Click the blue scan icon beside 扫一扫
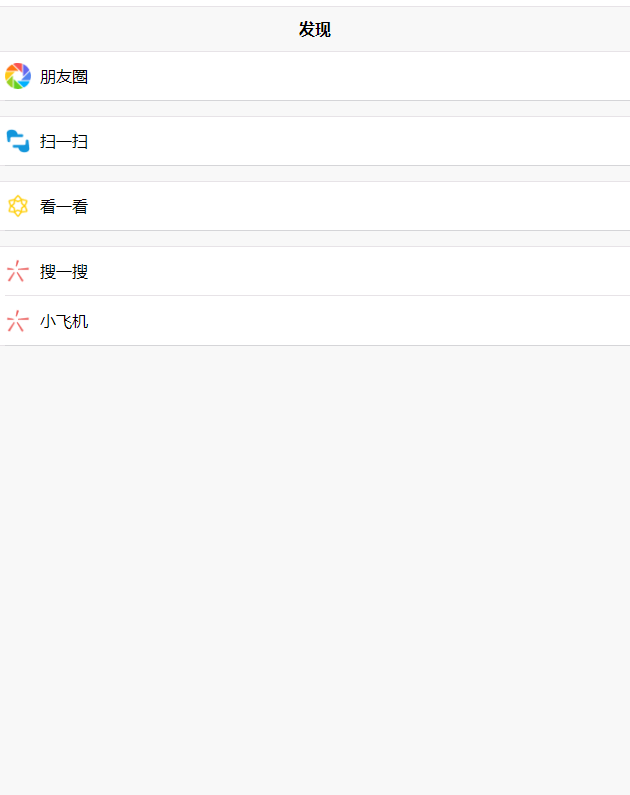 coord(18,141)
